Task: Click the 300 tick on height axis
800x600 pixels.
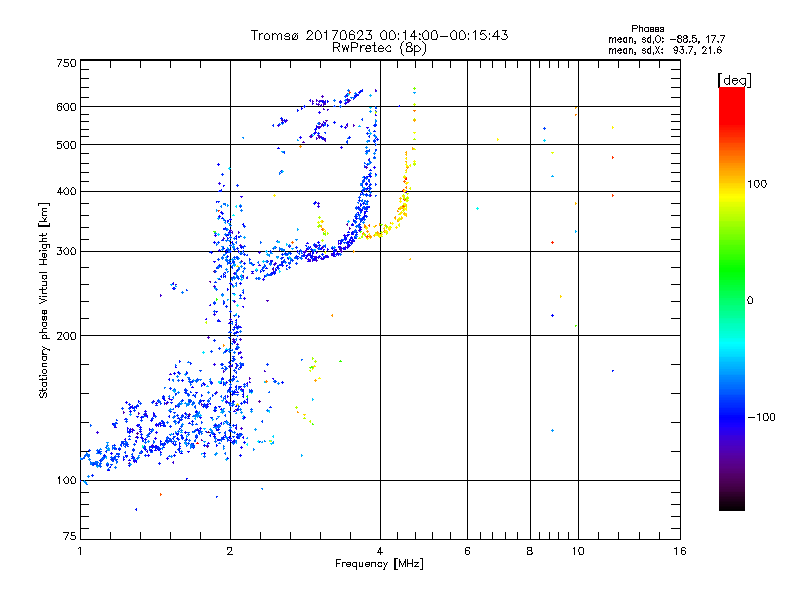Action: [x=65, y=251]
